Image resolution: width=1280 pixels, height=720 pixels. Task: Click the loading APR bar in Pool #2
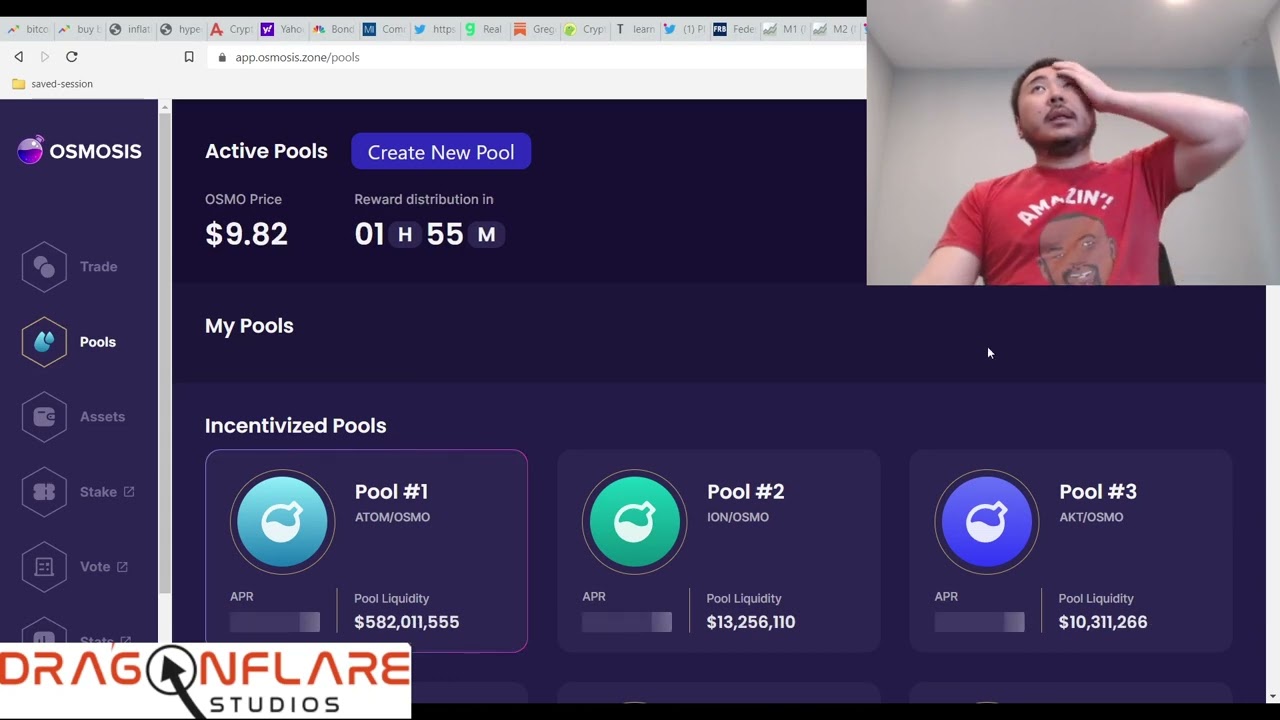(x=627, y=622)
